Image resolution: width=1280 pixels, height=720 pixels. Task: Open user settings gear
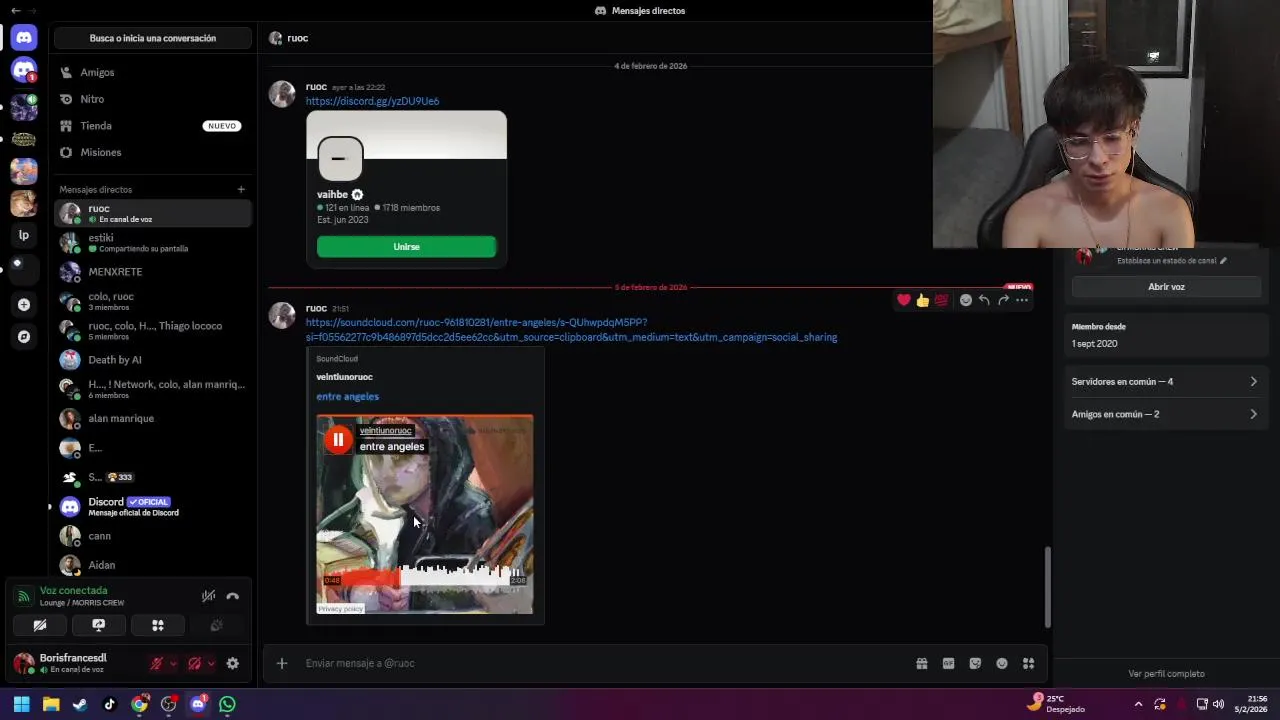pos(233,663)
